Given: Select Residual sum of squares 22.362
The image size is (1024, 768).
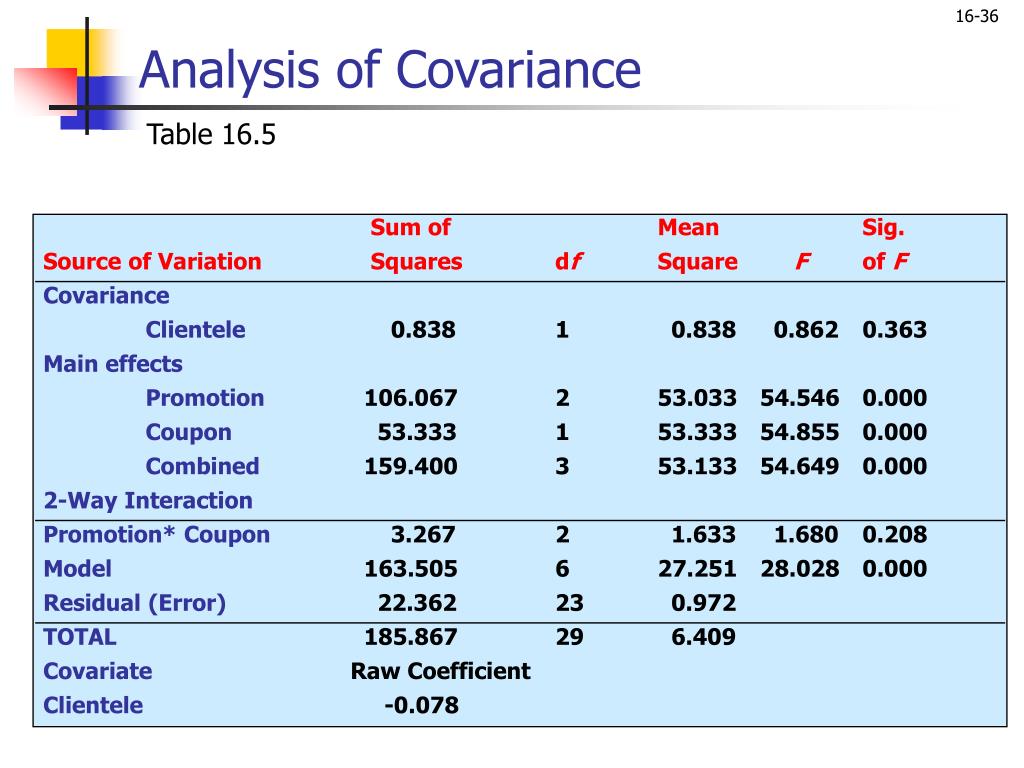Looking at the screenshot, I should click(x=417, y=603).
